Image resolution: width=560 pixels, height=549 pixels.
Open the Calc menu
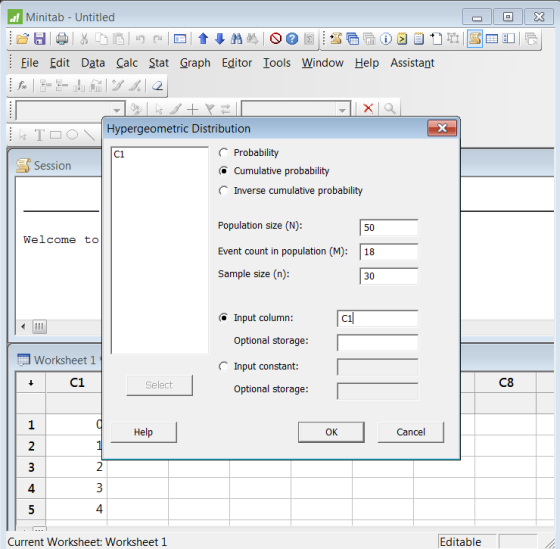click(127, 63)
